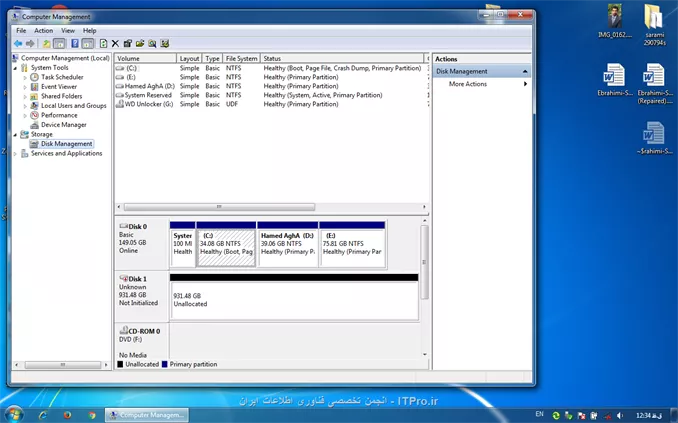This screenshot has width=678, height=423.
Task: Open the More Actions submenu arrow
Action: tap(525, 84)
